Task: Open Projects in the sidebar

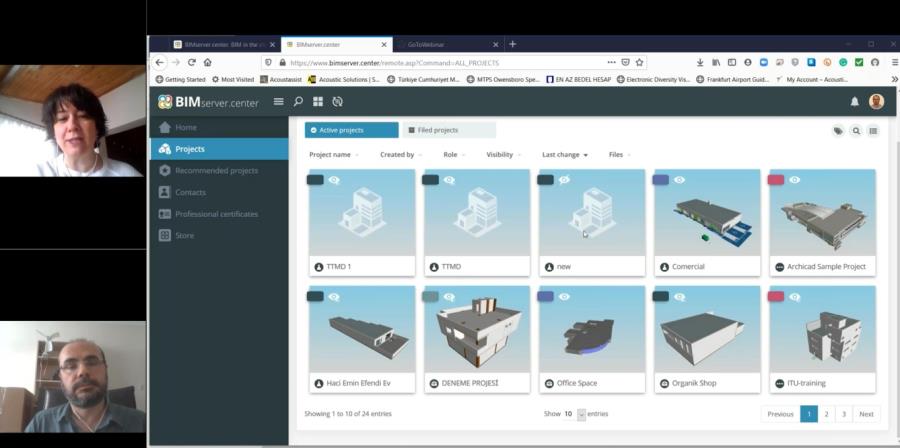Action: (219, 149)
